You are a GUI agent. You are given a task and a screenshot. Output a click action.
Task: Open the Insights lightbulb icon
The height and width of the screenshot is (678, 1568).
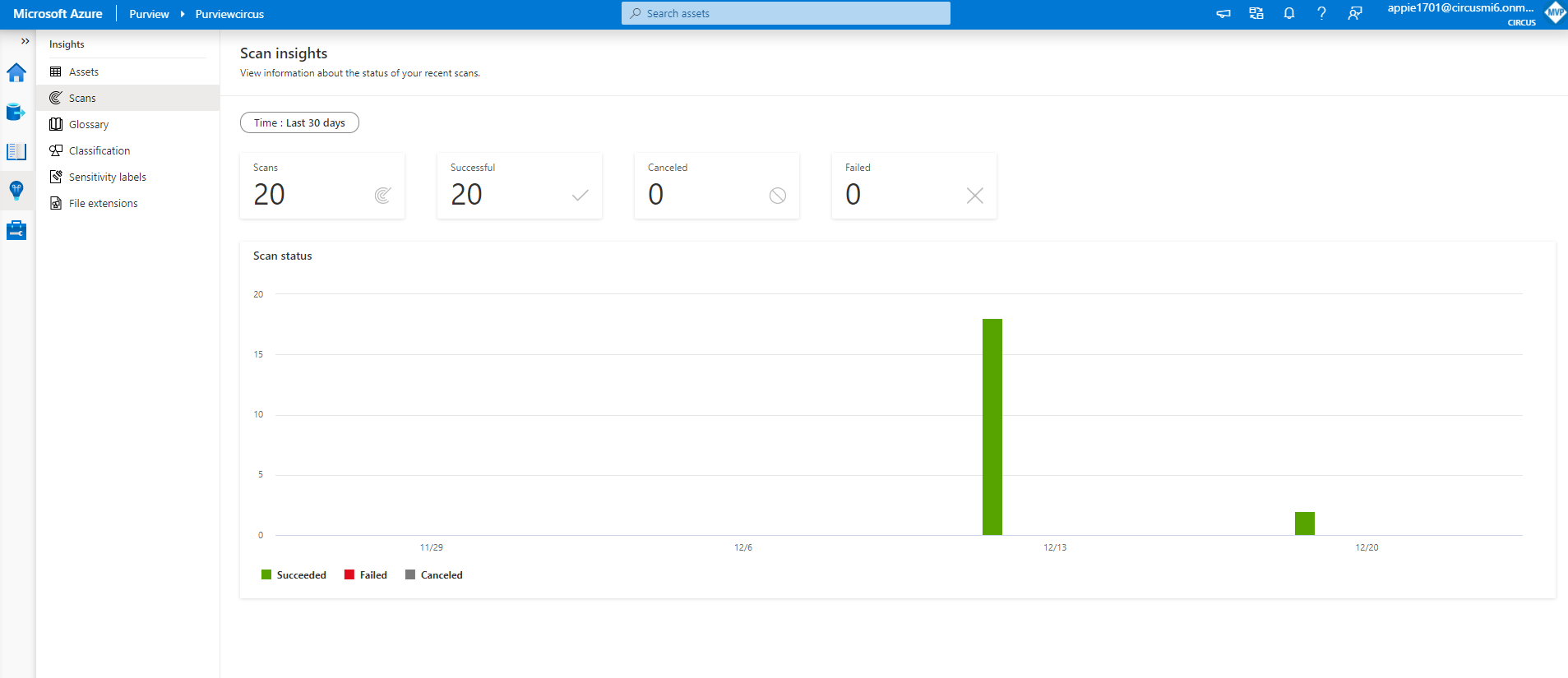16,191
